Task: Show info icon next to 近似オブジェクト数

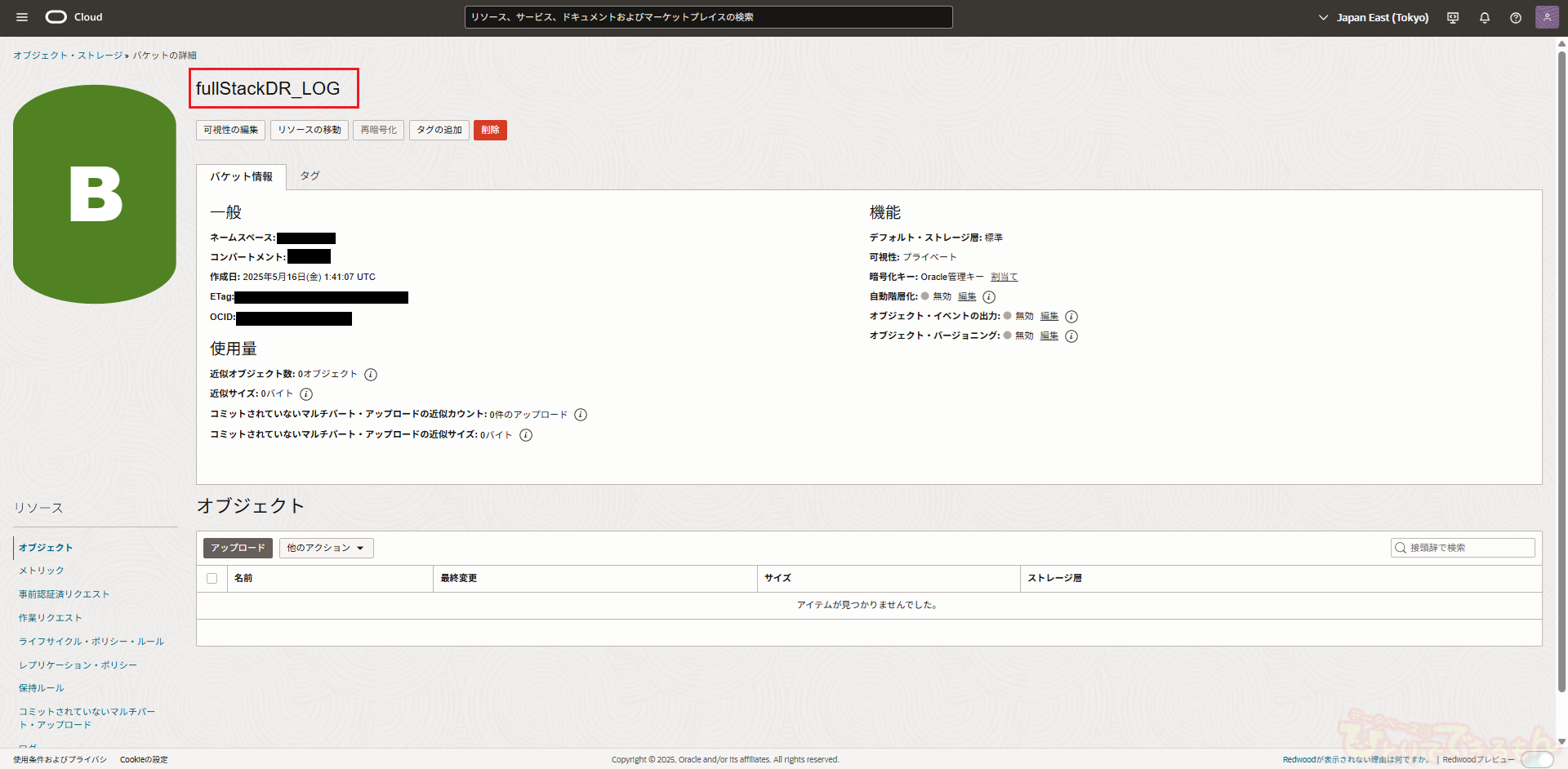Action: (371, 375)
